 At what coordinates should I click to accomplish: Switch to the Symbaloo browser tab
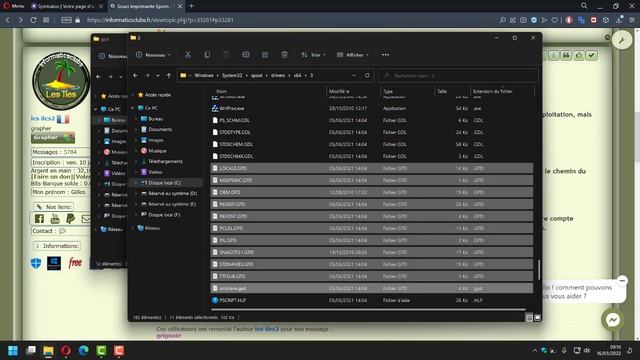click(x=67, y=6)
